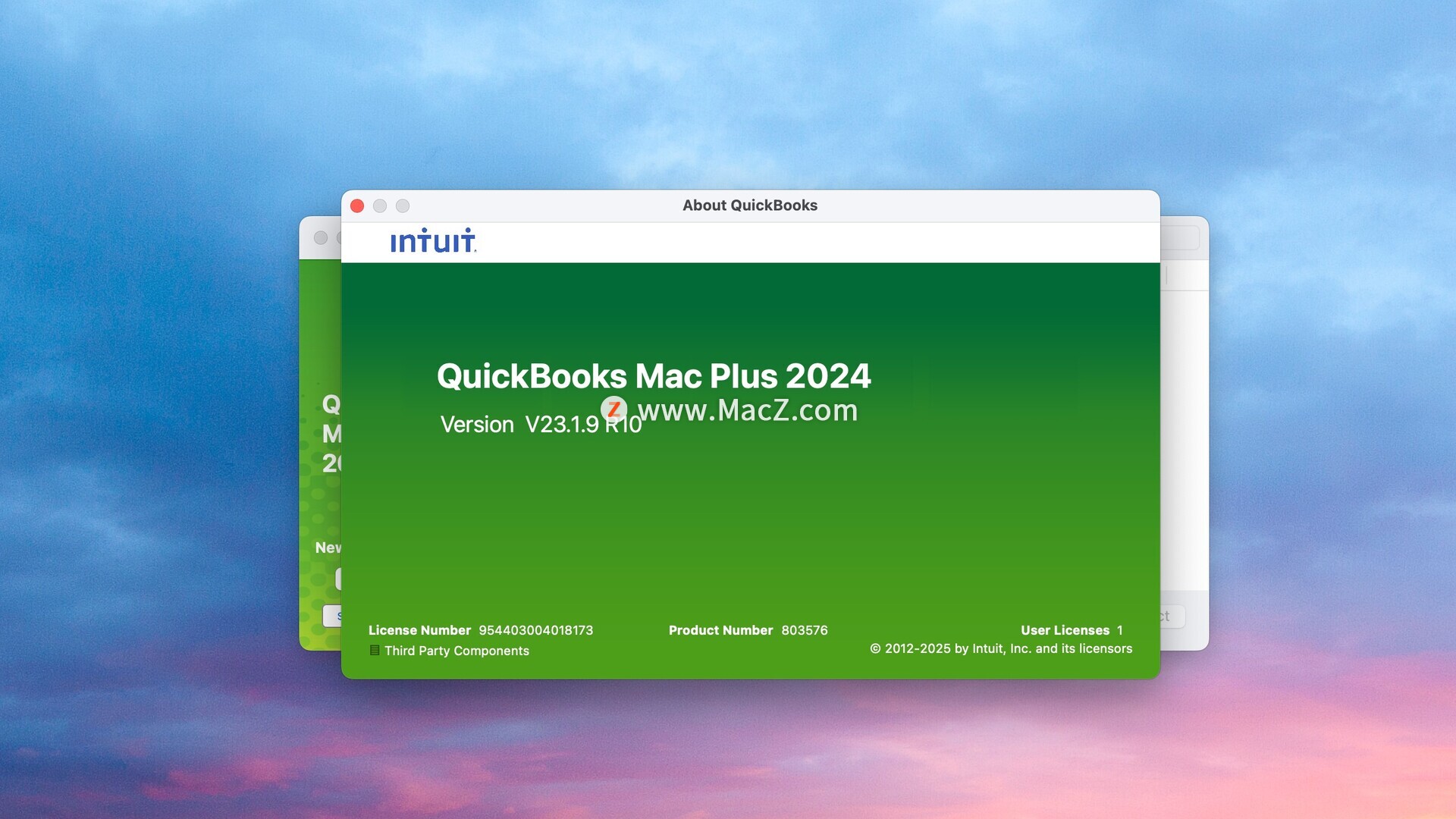
Task: Click the 2012-2025 Intuit copyright notice
Action: click(x=1001, y=648)
